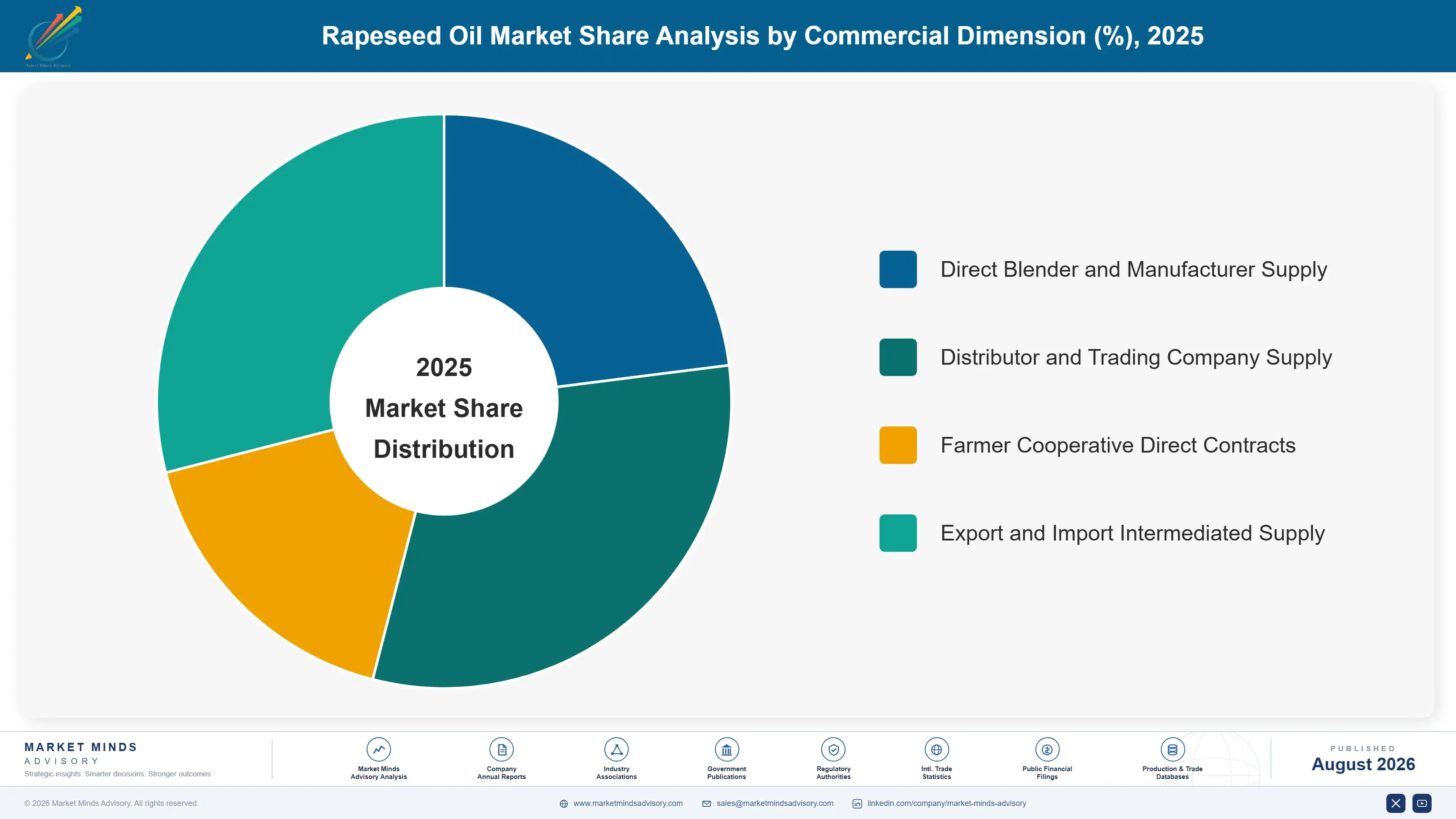Click the copyright notice text
1456x819 pixels.
click(x=111, y=803)
